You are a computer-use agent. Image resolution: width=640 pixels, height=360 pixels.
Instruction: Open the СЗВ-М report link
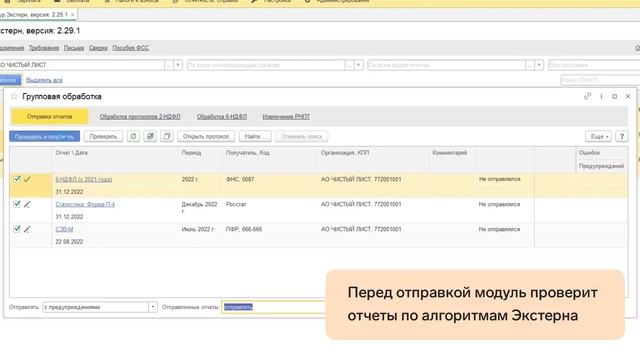[64, 229]
